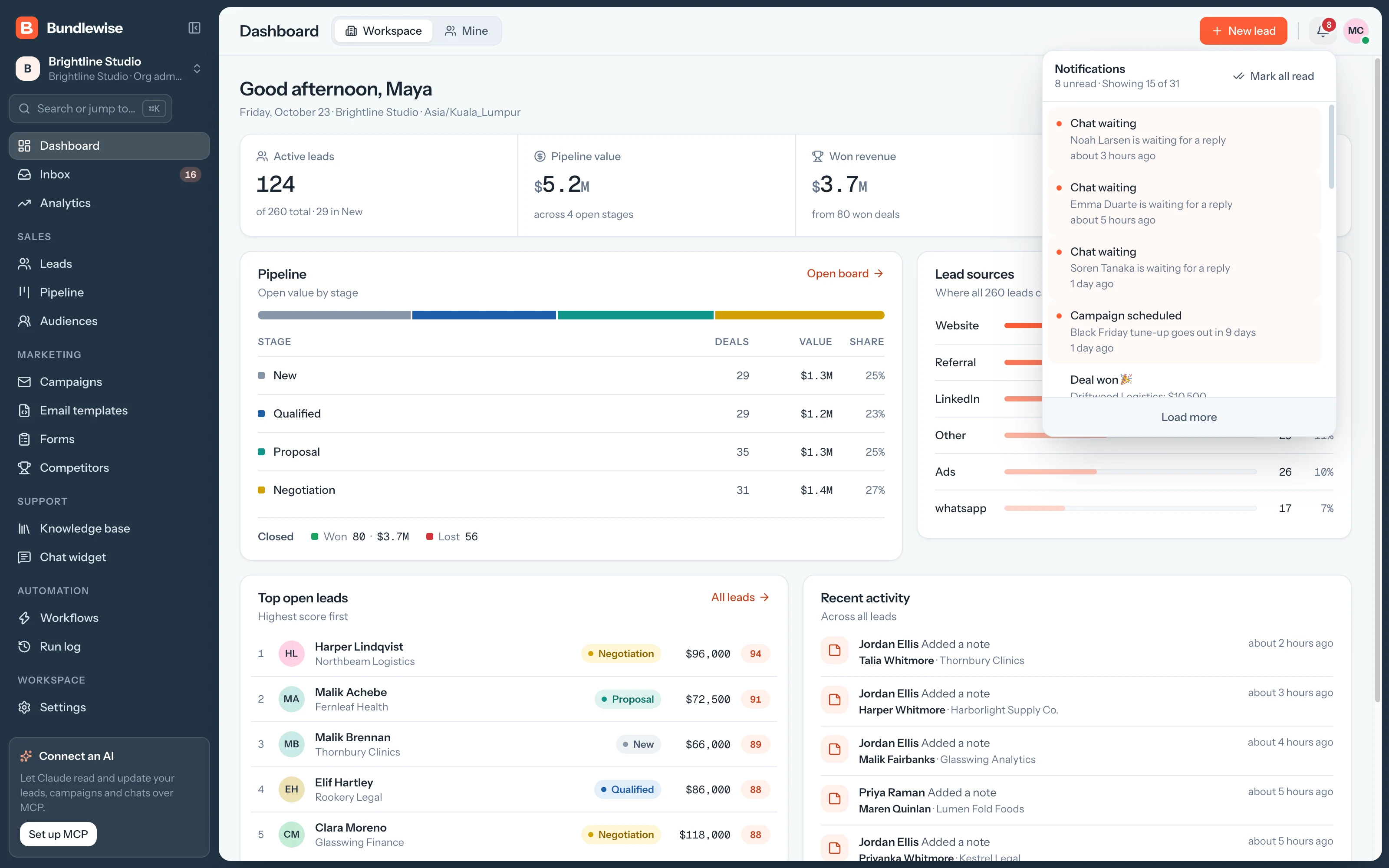The image size is (1389, 868).
Task: Open the Pipeline sidebar item
Action: [109, 293]
